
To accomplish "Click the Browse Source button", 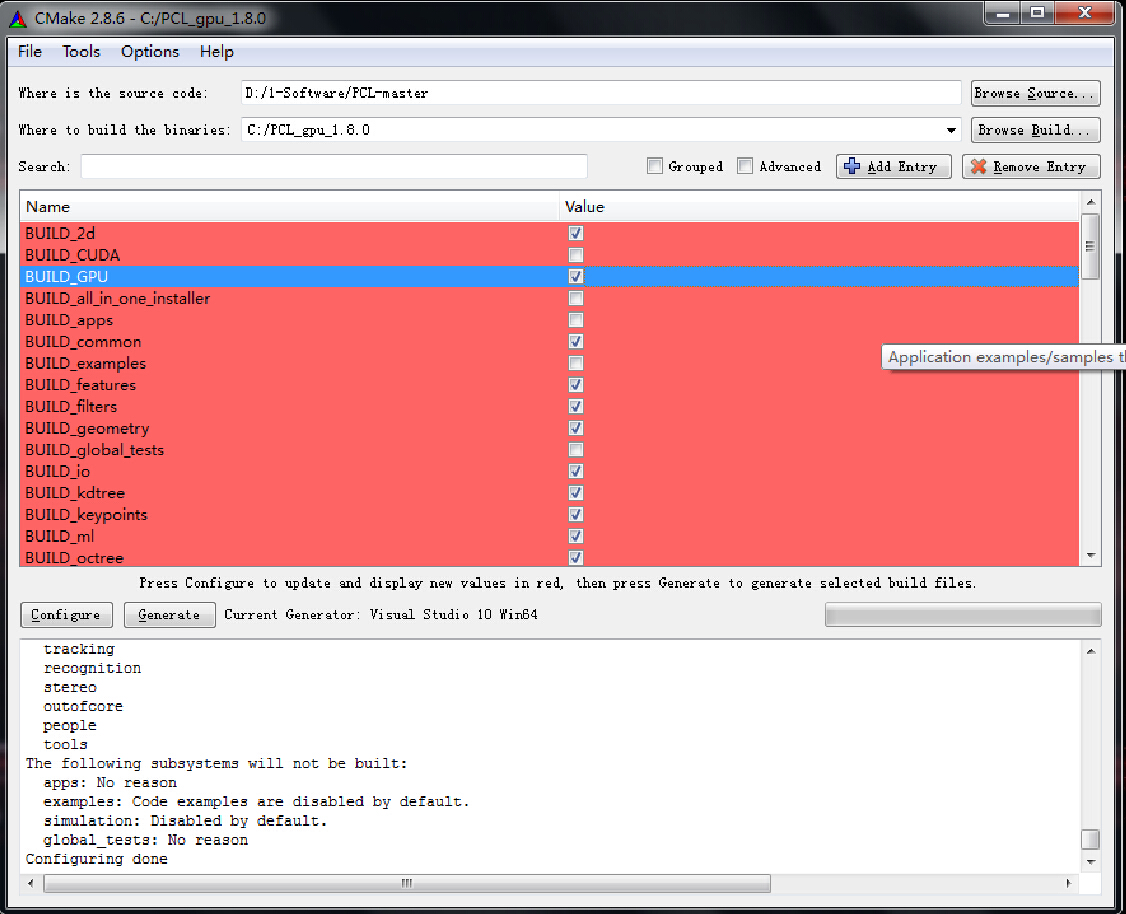I will (1036, 93).
